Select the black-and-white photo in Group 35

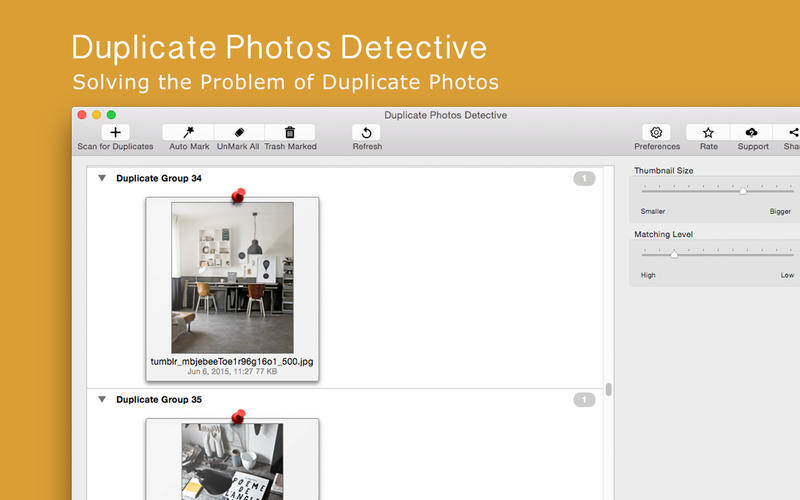point(232,461)
